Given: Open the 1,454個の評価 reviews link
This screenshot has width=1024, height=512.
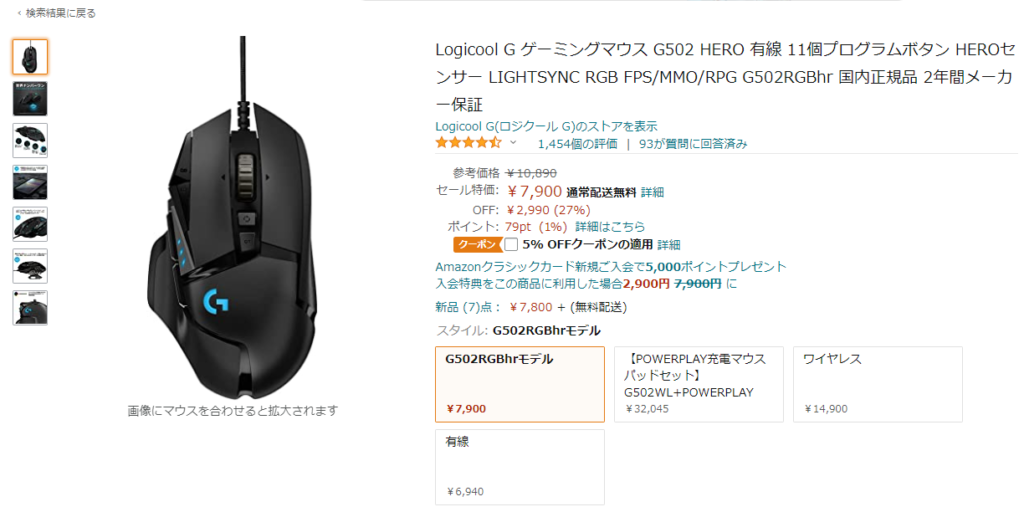Looking at the screenshot, I should pos(577,144).
